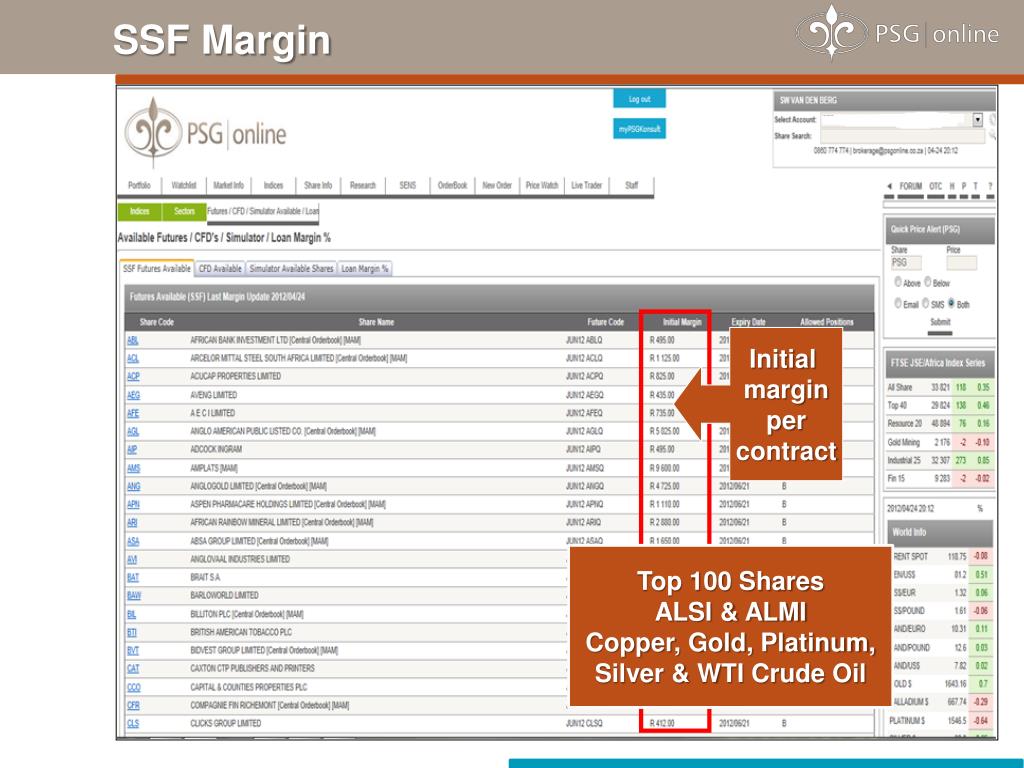Open the ABL share code link
This screenshot has width=1024, height=768.
[133, 340]
